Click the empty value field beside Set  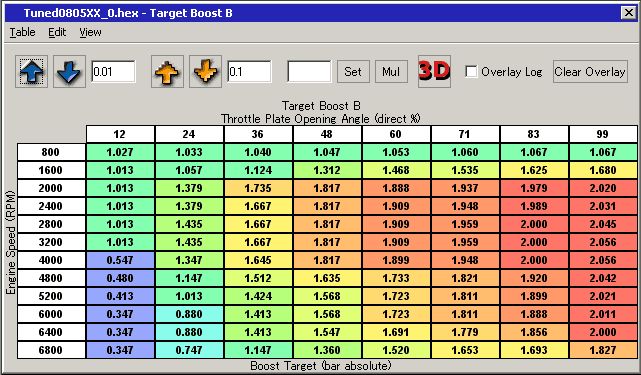pyautogui.click(x=309, y=72)
